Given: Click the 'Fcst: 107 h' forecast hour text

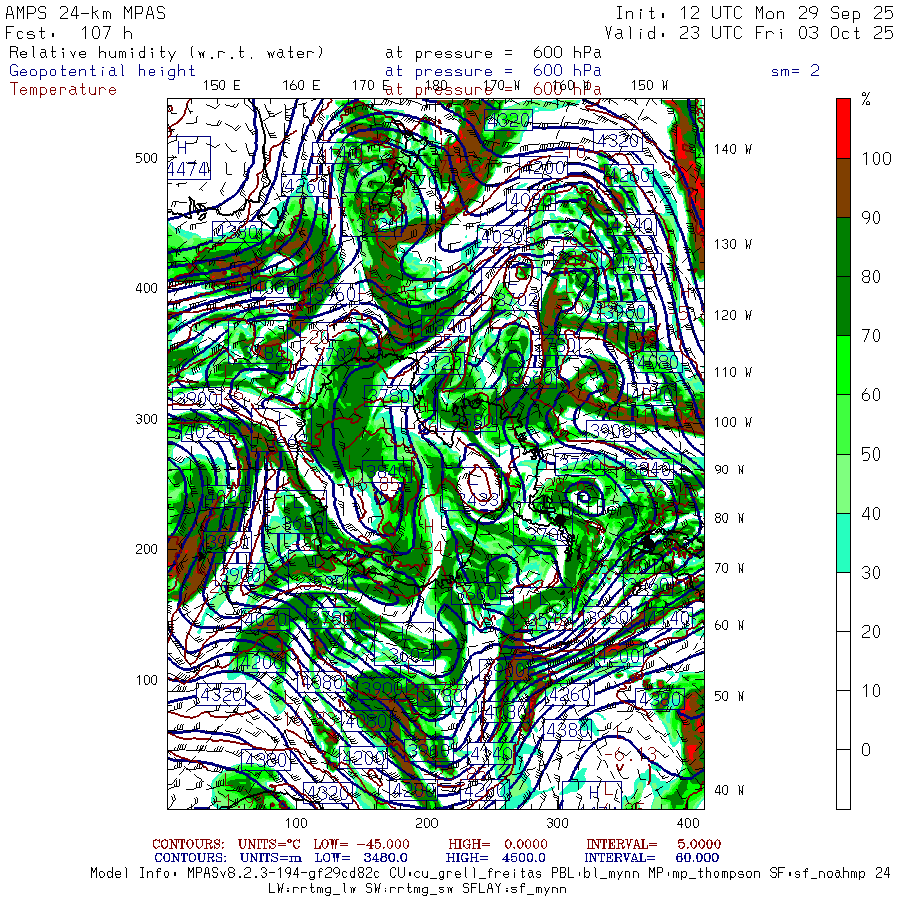Looking at the screenshot, I should pyautogui.click(x=69, y=33).
